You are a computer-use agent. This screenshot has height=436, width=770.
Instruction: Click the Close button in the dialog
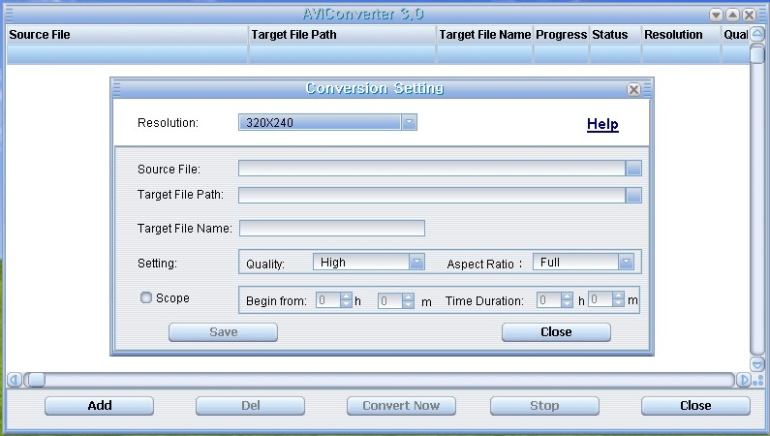point(556,332)
